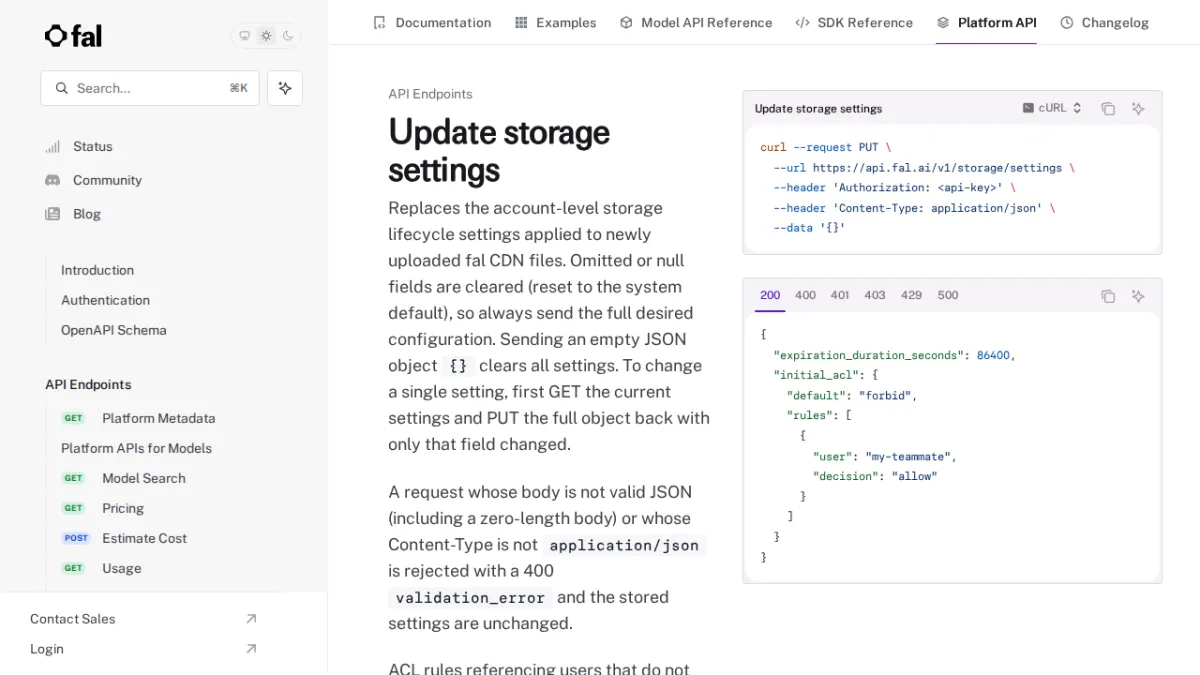
Task: Open the Status link
Action: point(93,146)
